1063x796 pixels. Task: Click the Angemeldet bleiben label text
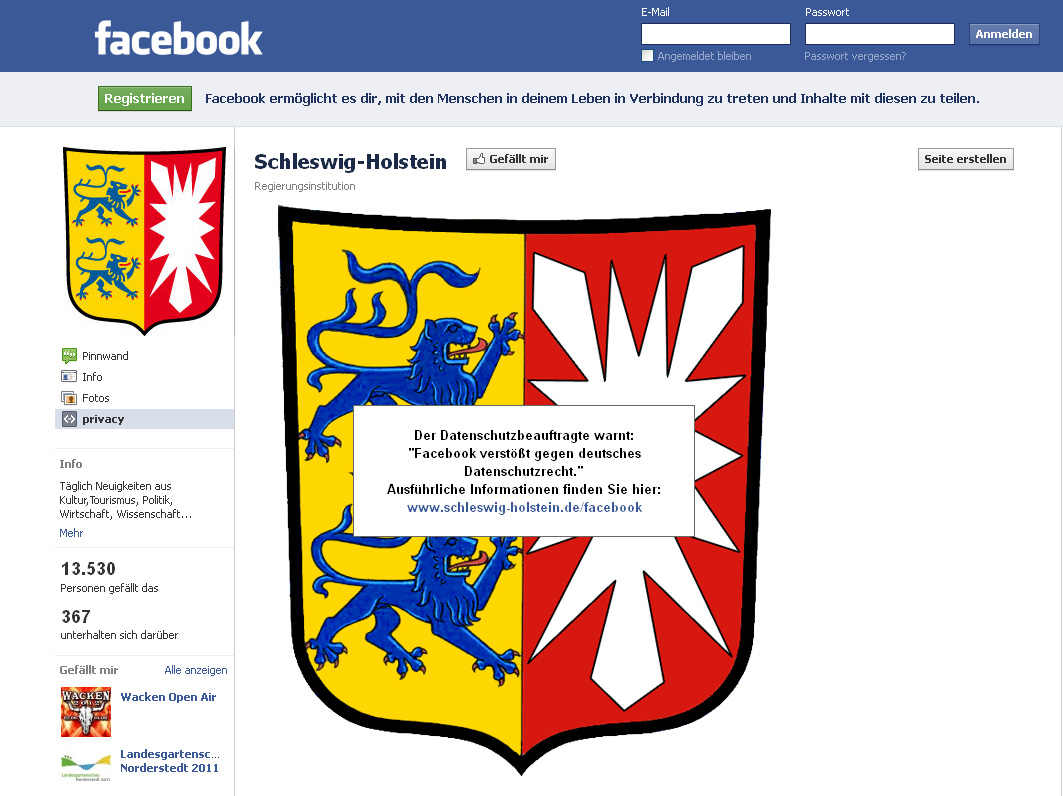coord(704,56)
